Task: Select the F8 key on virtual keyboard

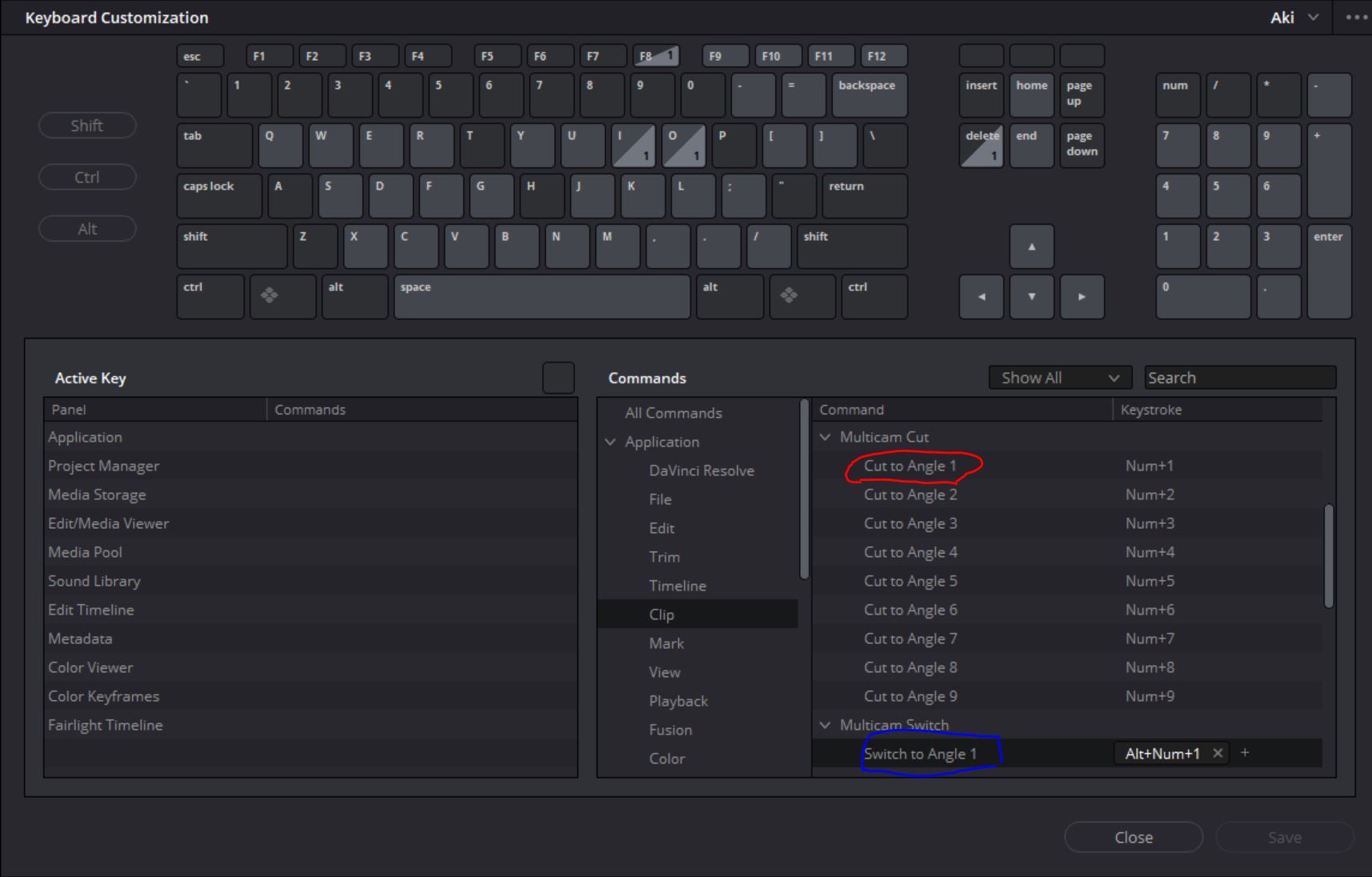Action: pos(655,56)
